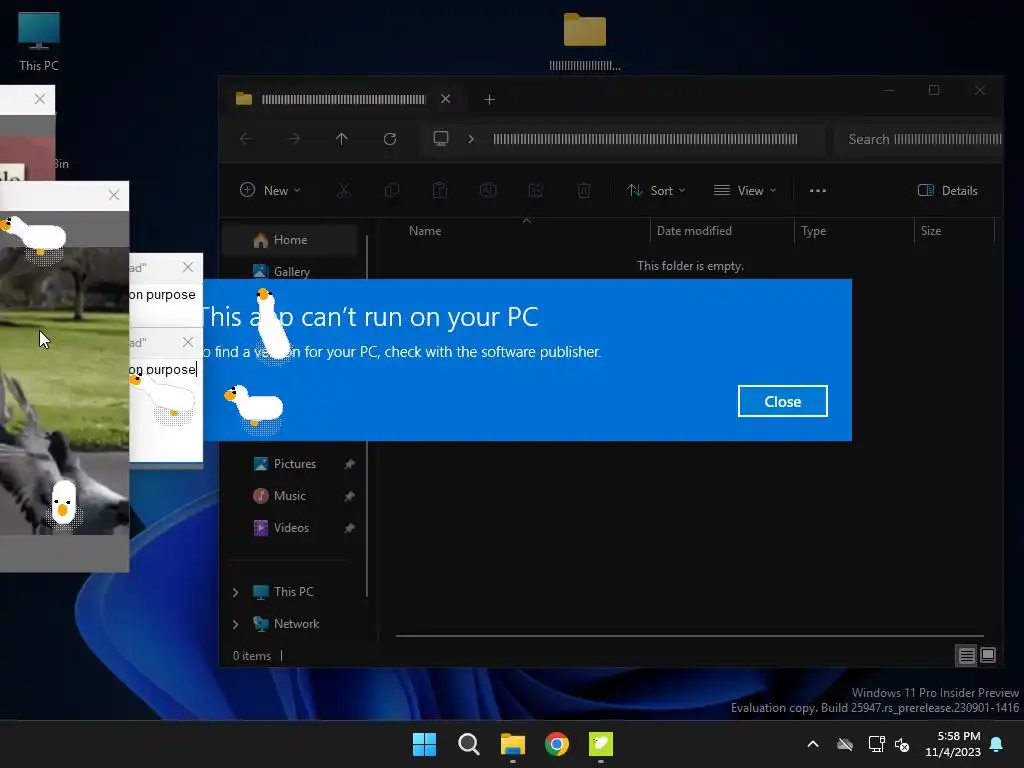This screenshot has height=768, width=1024.
Task: Expand Network in navigation tree
Action: click(236, 624)
